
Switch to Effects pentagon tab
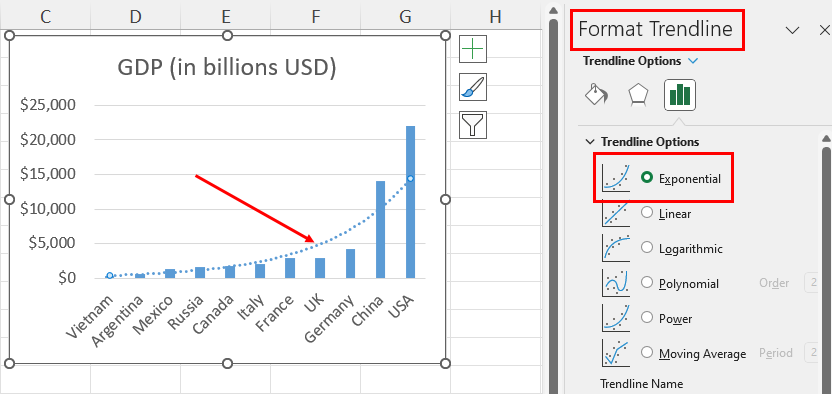638,95
